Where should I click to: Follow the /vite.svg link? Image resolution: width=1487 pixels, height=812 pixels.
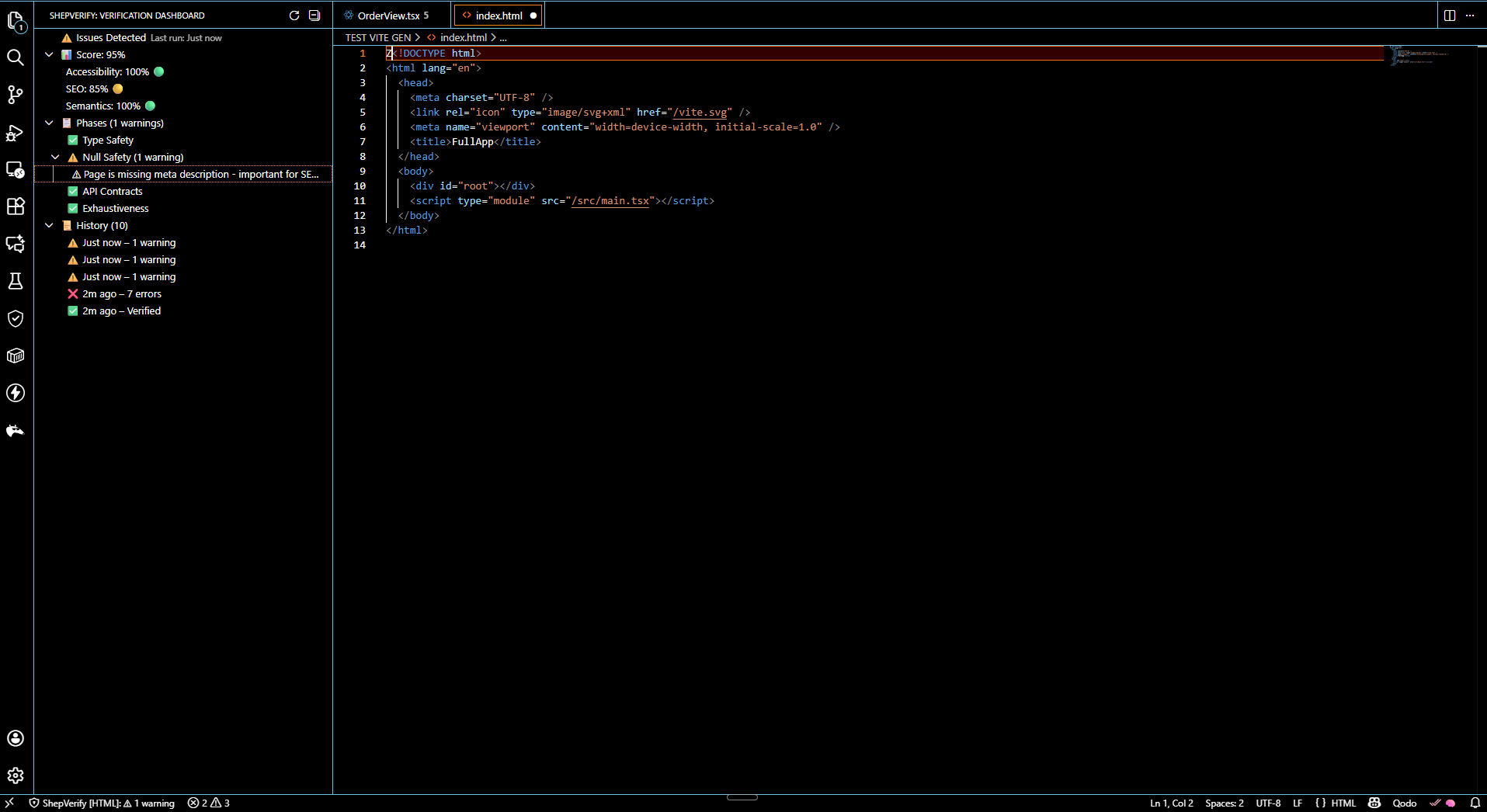(700, 112)
